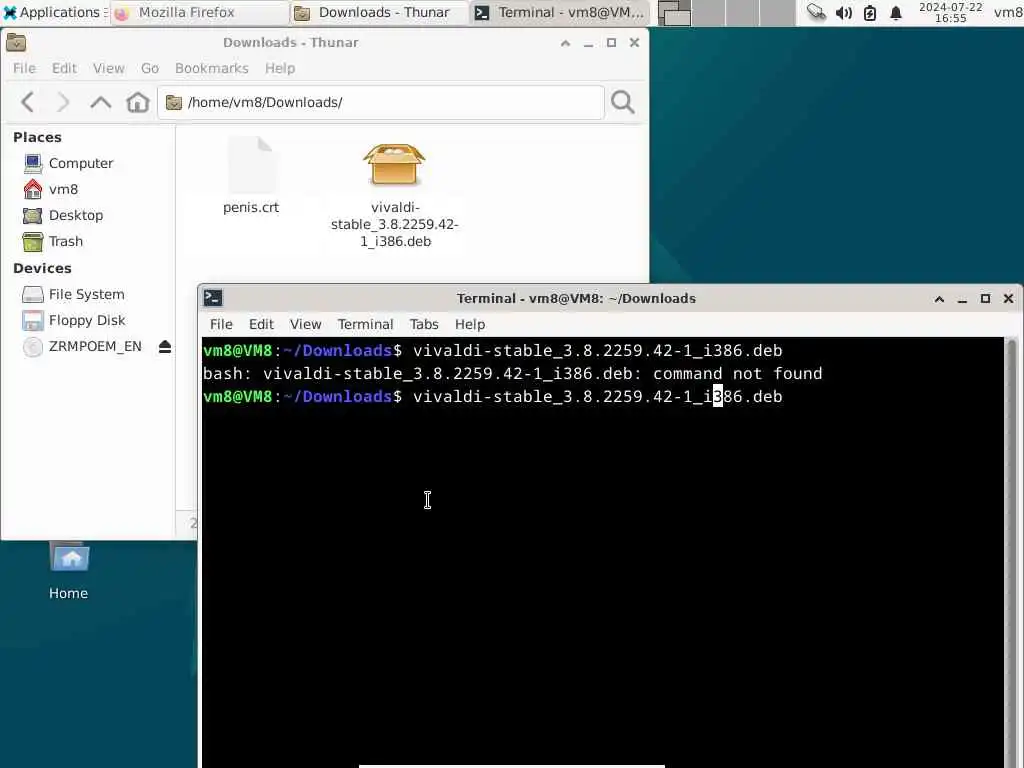This screenshot has height=768, width=1024.
Task: Open the notifications bell icon
Action: pyautogui.click(x=896, y=12)
